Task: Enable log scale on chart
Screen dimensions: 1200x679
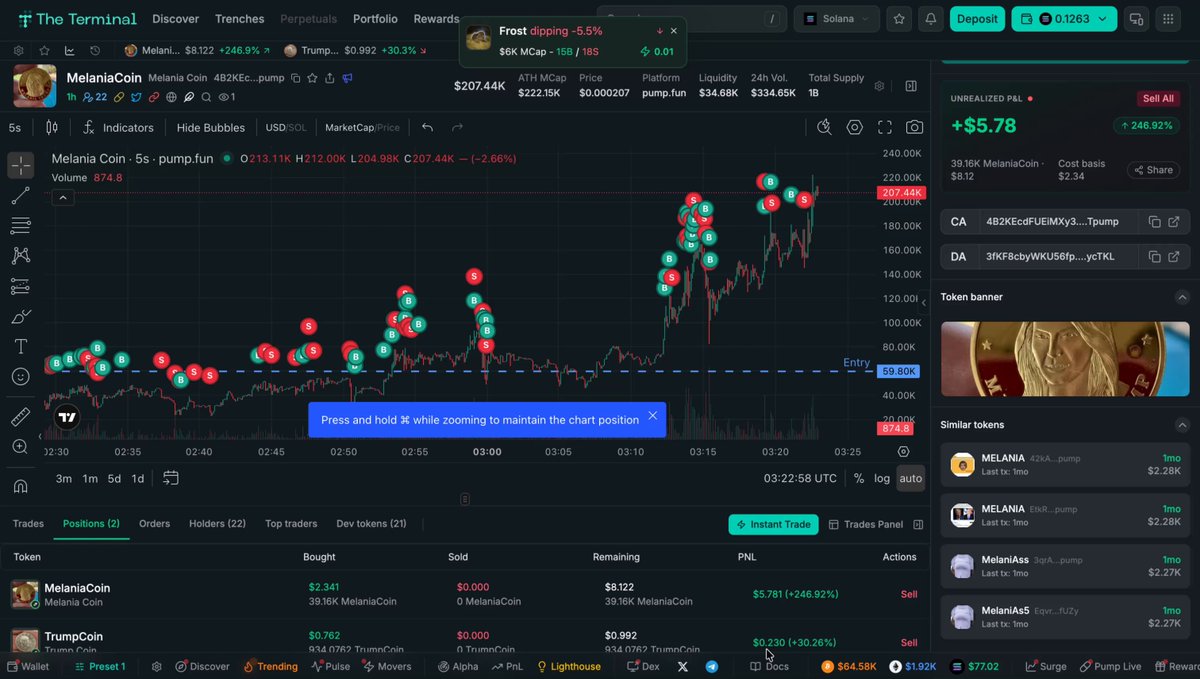Action: tap(882, 478)
